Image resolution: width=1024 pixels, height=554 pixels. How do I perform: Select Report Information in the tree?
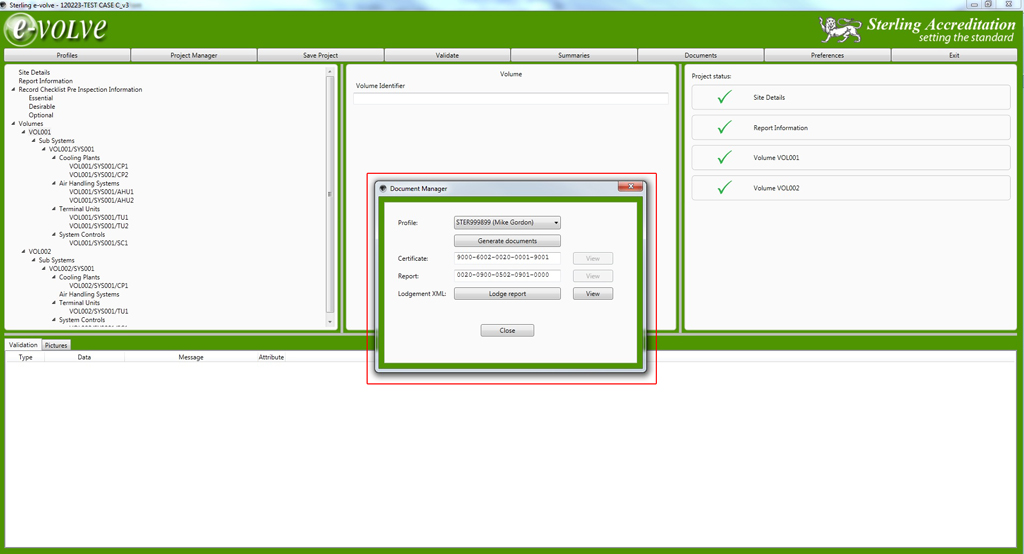tap(46, 81)
